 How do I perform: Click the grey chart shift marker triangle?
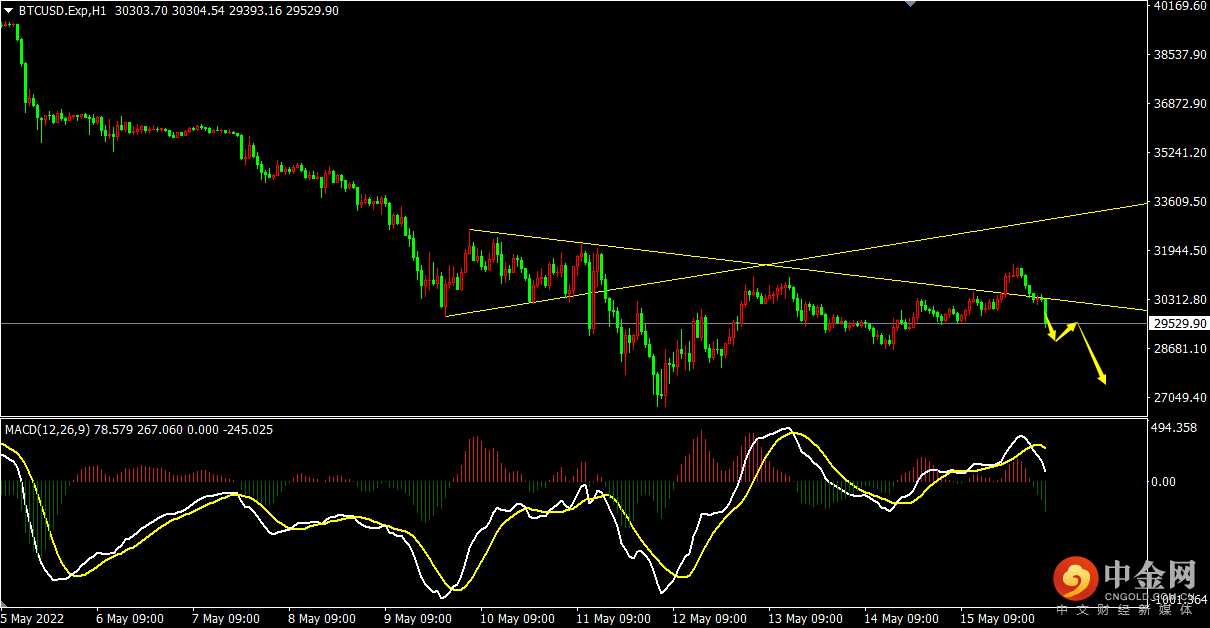pos(909,4)
